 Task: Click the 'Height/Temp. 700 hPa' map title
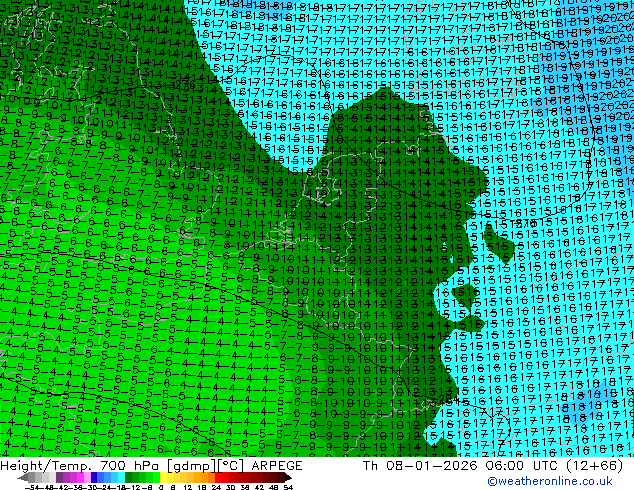(81, 466)
